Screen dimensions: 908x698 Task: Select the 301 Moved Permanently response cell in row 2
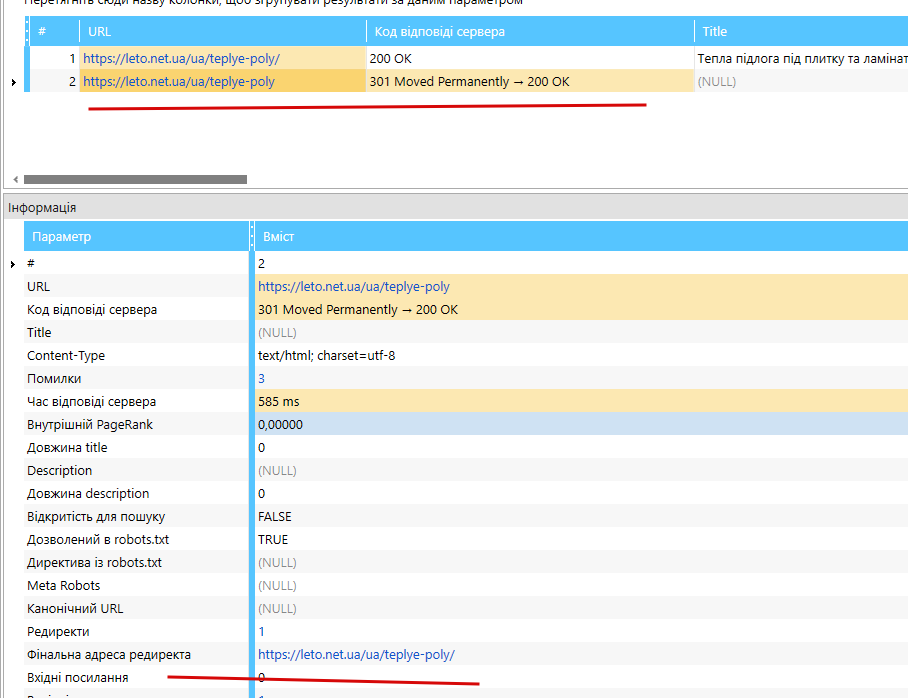click(530, 82)
